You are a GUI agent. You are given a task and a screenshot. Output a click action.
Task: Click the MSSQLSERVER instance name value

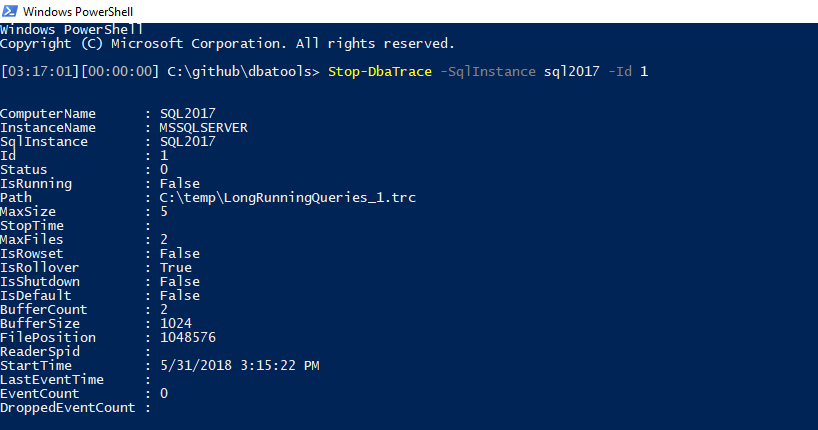tap(203, 128)
